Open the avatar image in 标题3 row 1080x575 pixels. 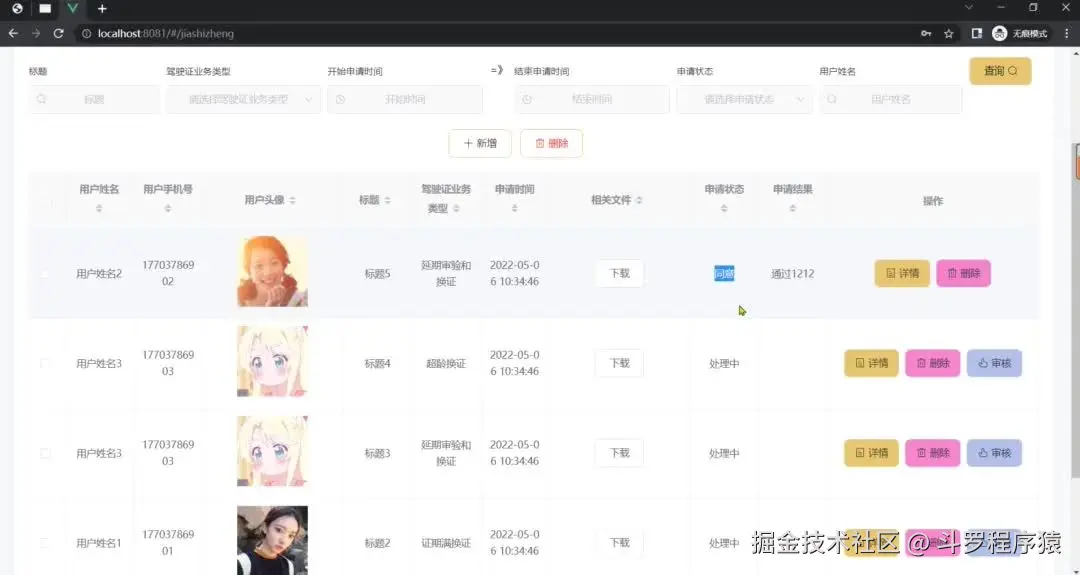273,451
